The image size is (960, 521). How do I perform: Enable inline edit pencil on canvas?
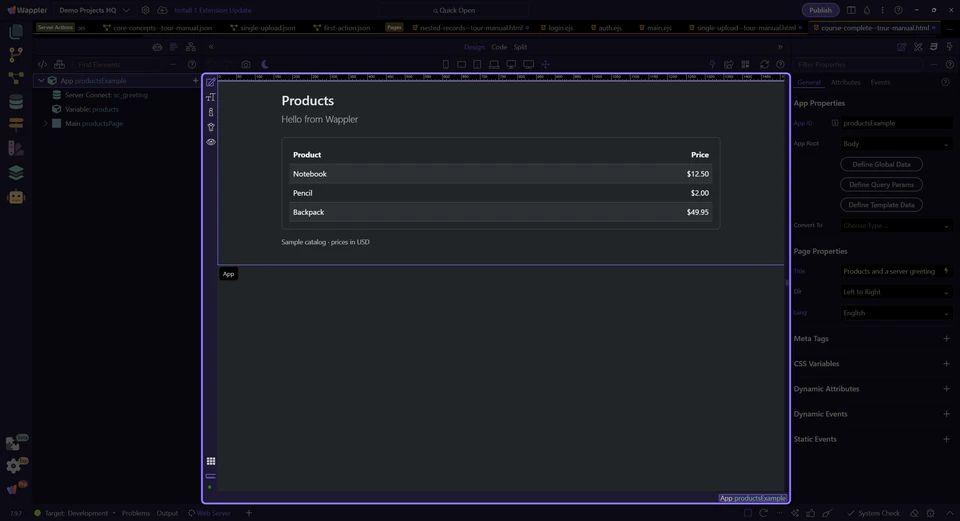pos(211,83)
